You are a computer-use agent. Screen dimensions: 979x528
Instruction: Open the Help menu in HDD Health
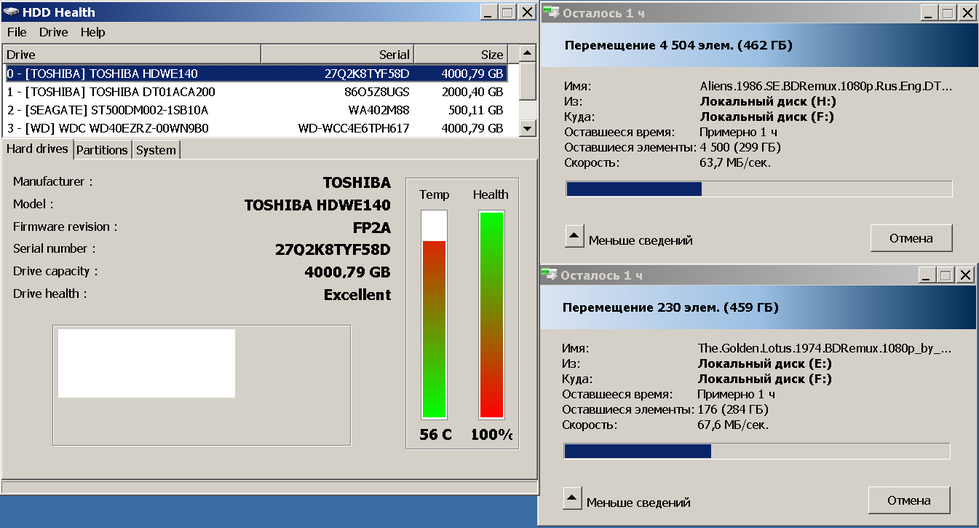[x=93, y=32]
